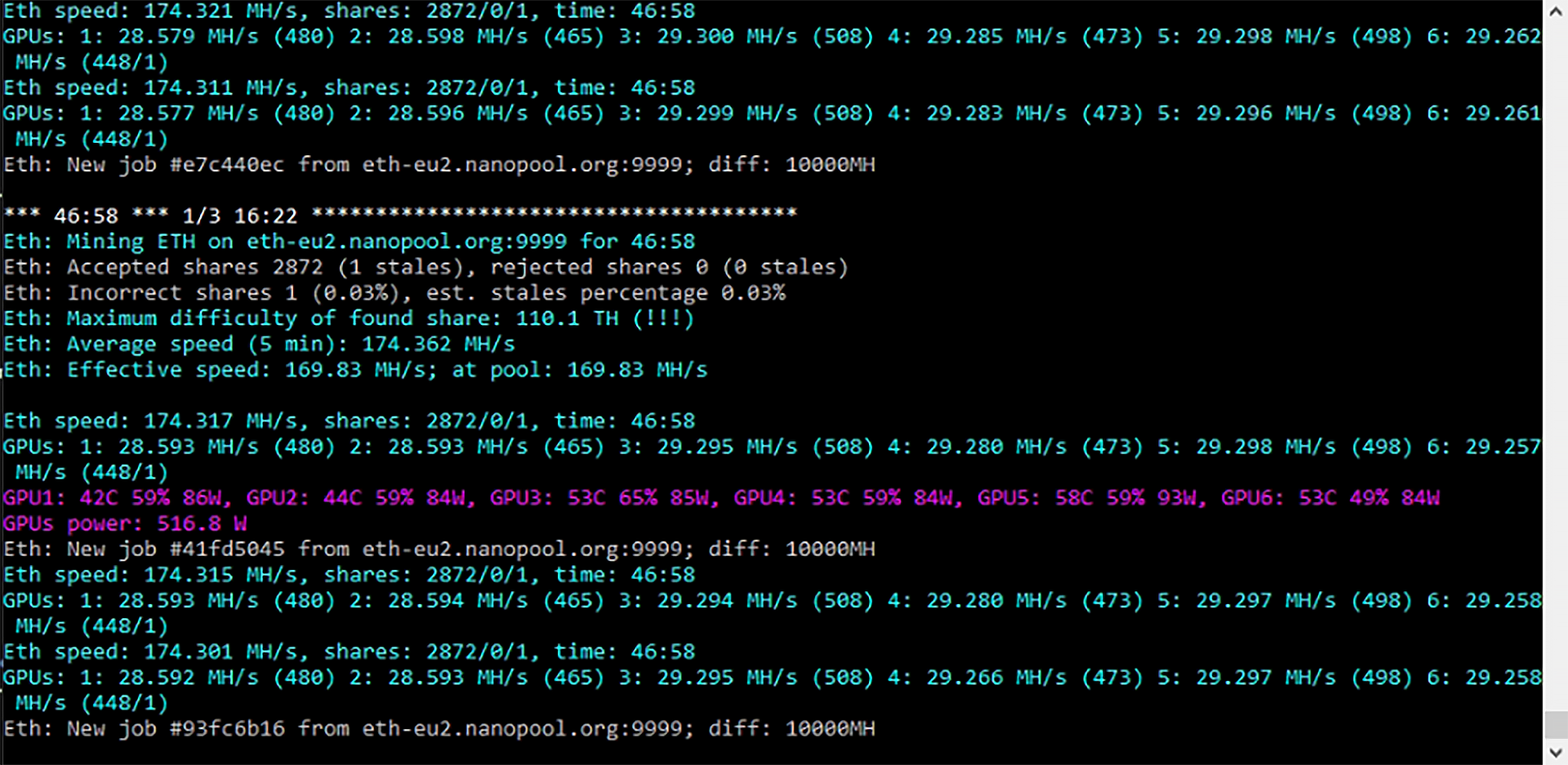The width and height of the screenshot is (1568, 765).
Task: Click the 'New job #e7c440ec' line
Action: [x=439, y=164]
